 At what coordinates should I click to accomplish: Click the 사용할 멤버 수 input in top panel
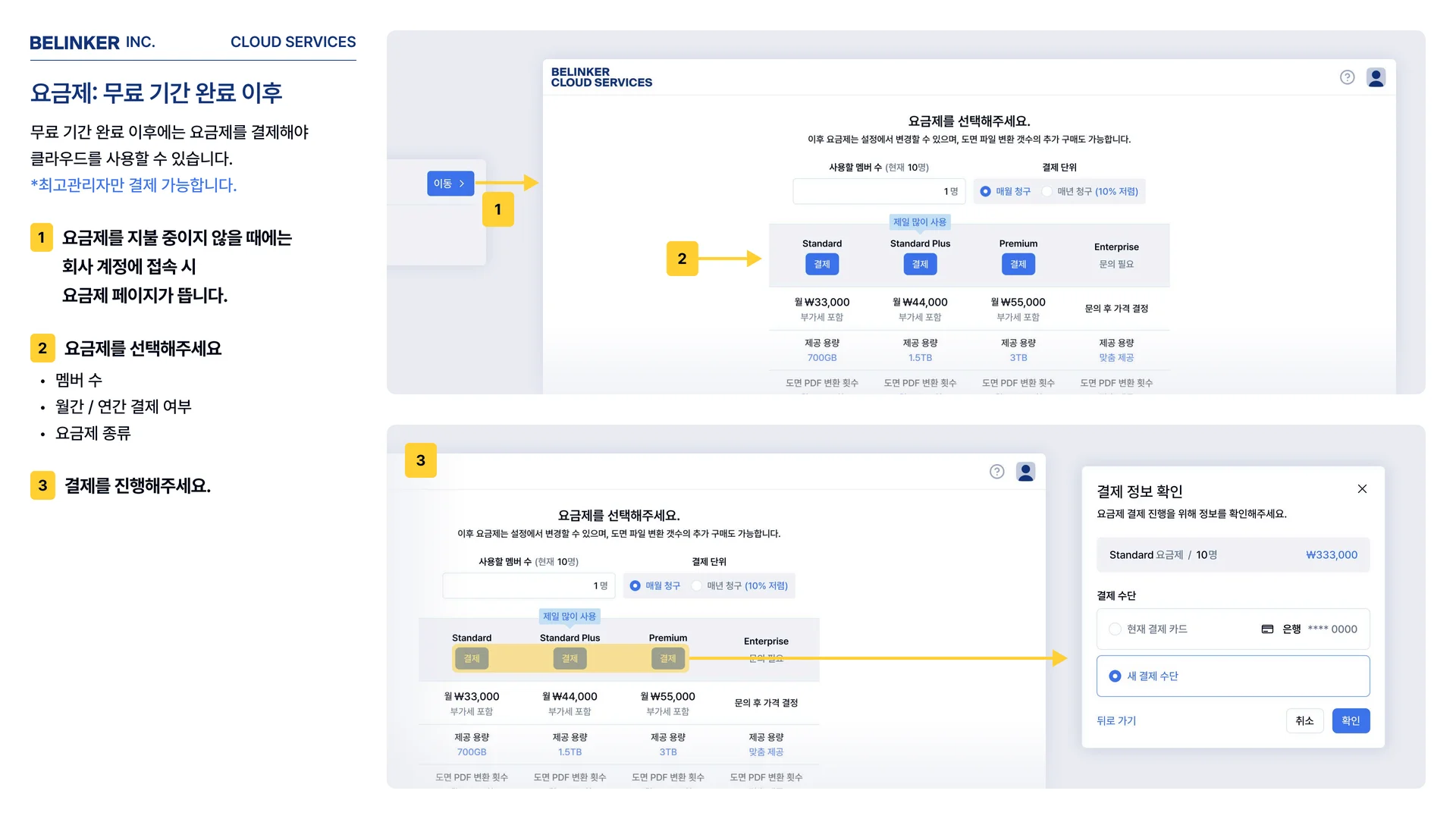point(878,192)
